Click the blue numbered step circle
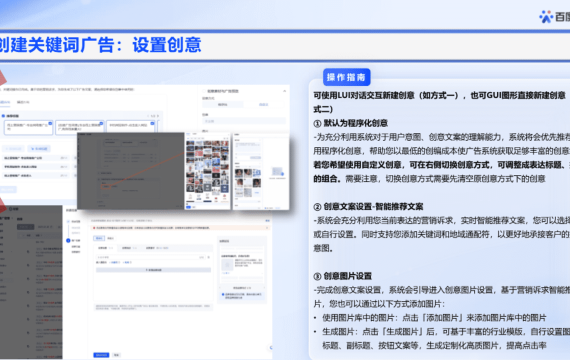Viewport: 570px width, 360px height. tap(68, 240)
